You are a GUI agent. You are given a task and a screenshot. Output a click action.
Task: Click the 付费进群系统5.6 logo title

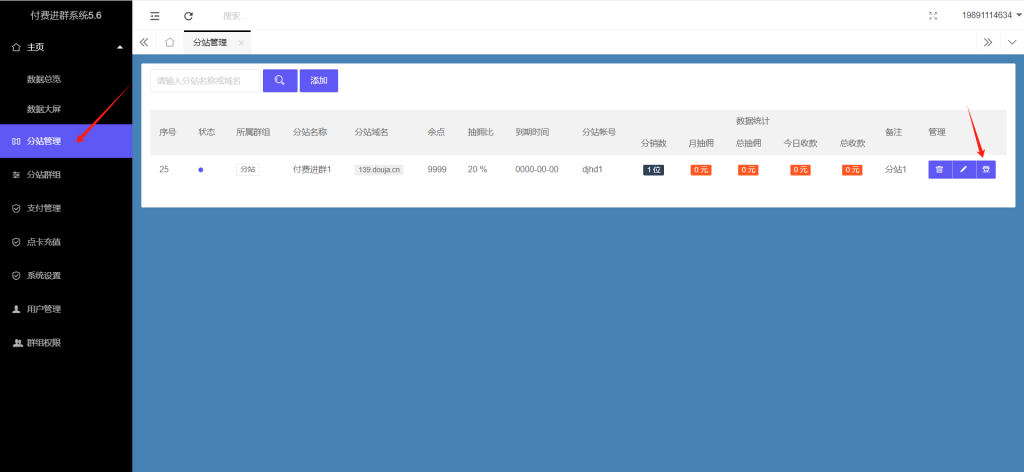coord(66,15)
